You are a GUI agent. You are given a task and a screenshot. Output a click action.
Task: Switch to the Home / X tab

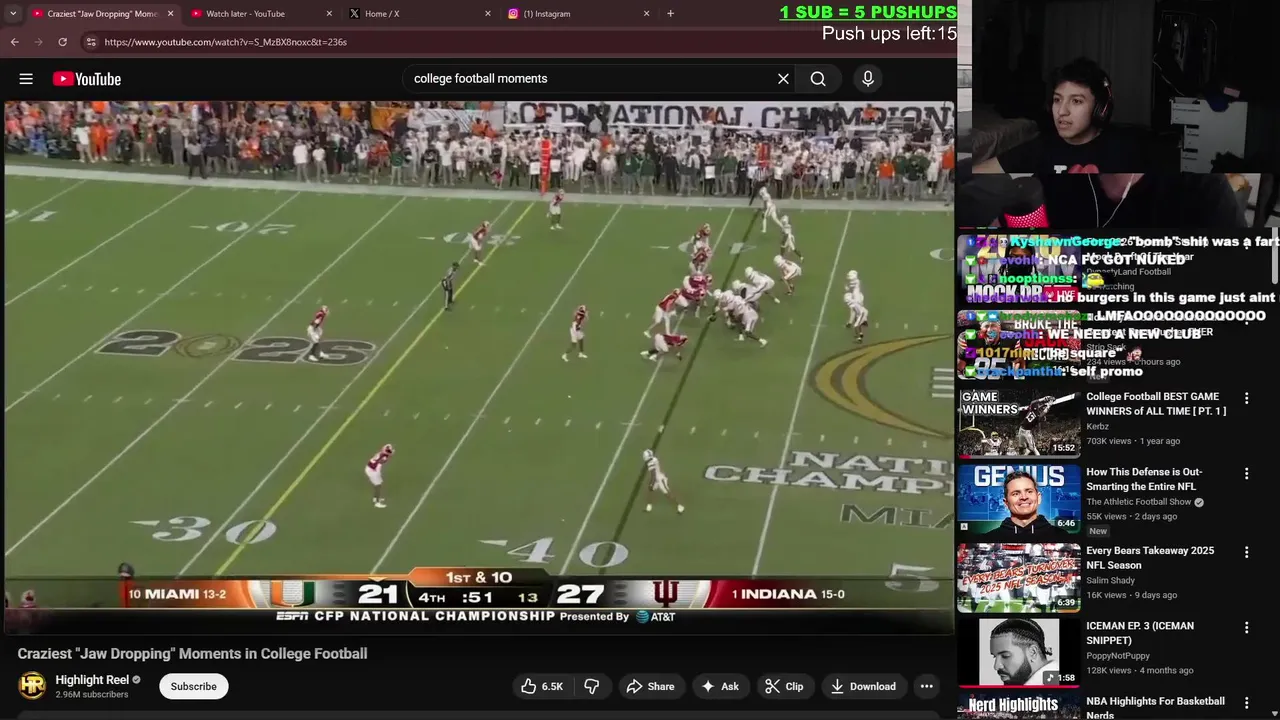tap(420, 14)
